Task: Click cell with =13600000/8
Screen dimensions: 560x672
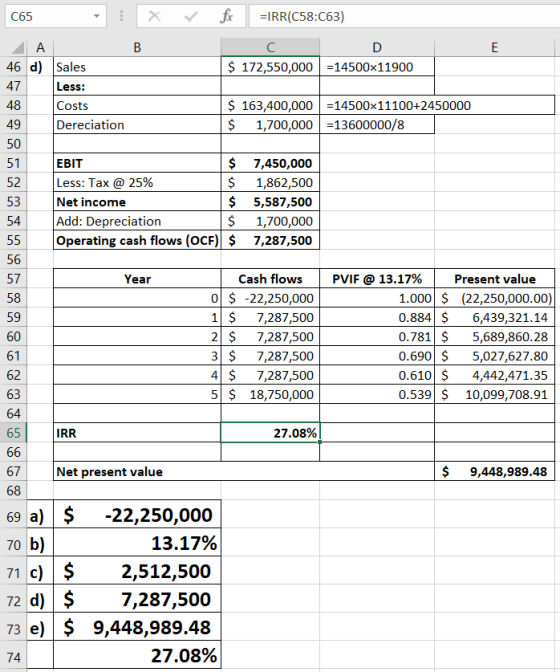Action: [377, 125]
